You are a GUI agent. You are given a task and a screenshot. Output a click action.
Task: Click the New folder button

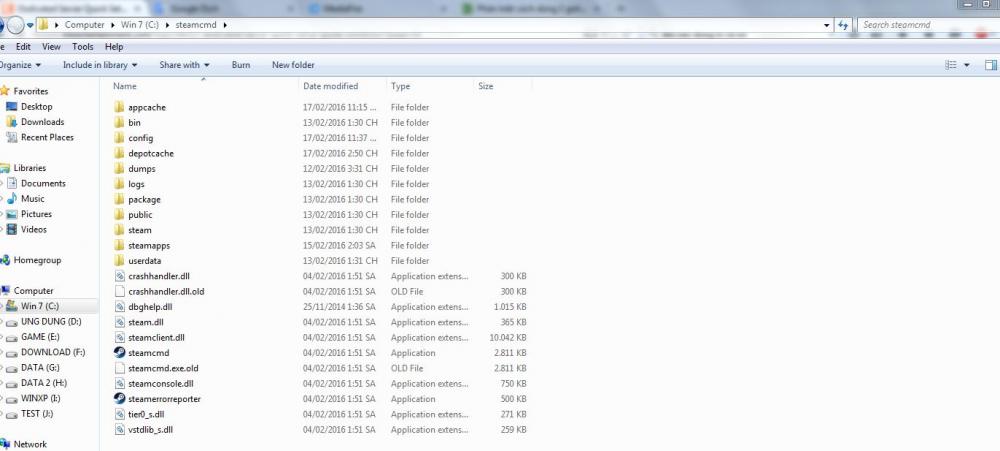coord(293,65)
